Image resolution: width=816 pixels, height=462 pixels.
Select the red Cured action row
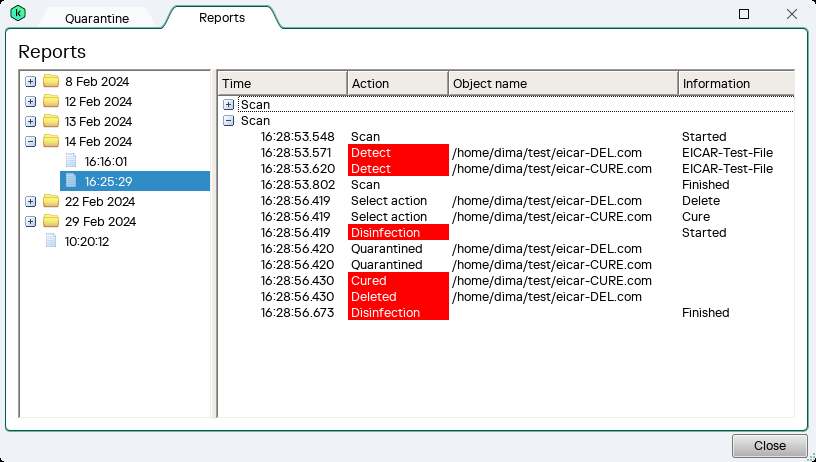click(398, 281)
